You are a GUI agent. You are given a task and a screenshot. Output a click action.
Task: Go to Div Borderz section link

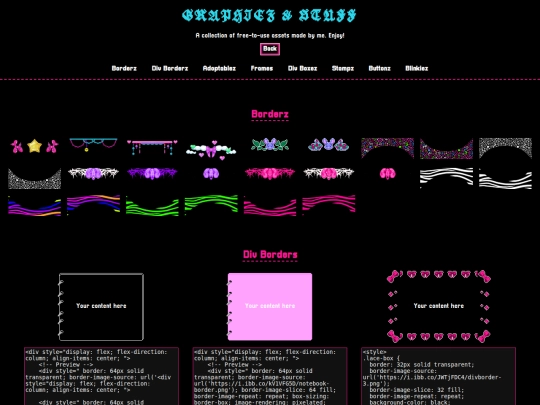point(170,68)
